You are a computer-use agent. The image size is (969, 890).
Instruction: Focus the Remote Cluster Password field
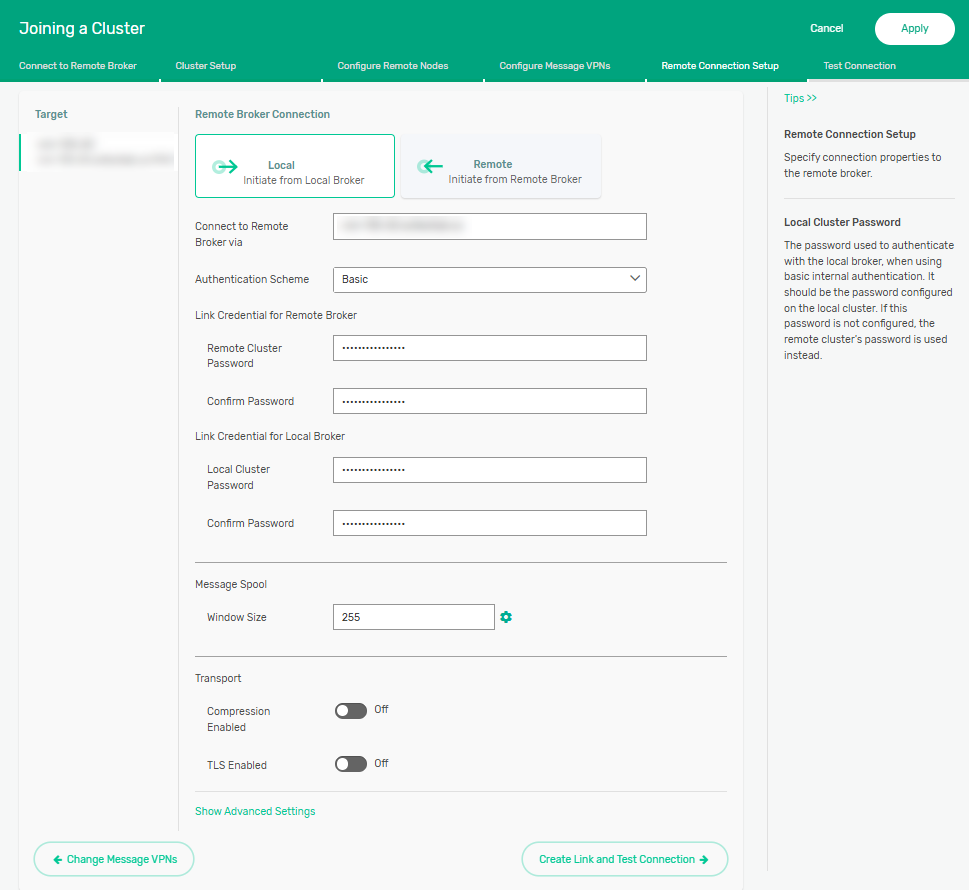tap(489, 348)
